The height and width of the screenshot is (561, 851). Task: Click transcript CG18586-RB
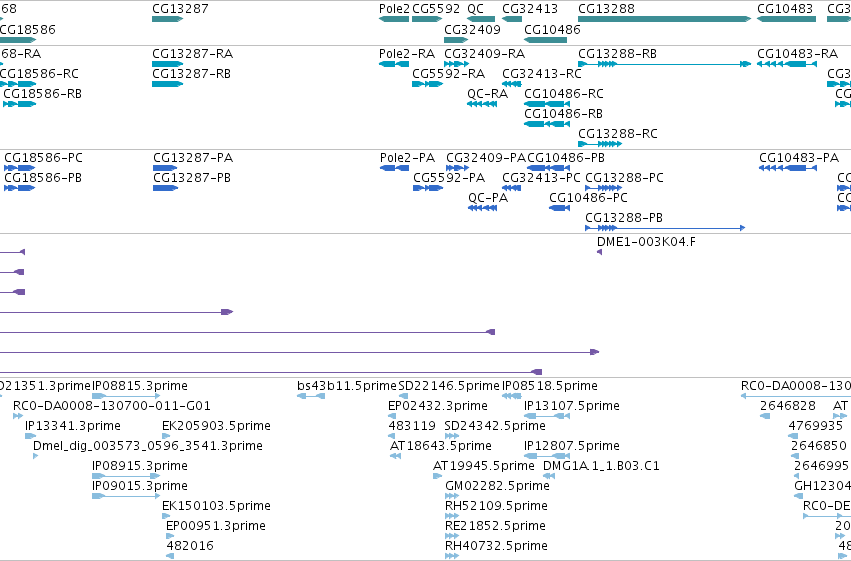coord(20,104)
